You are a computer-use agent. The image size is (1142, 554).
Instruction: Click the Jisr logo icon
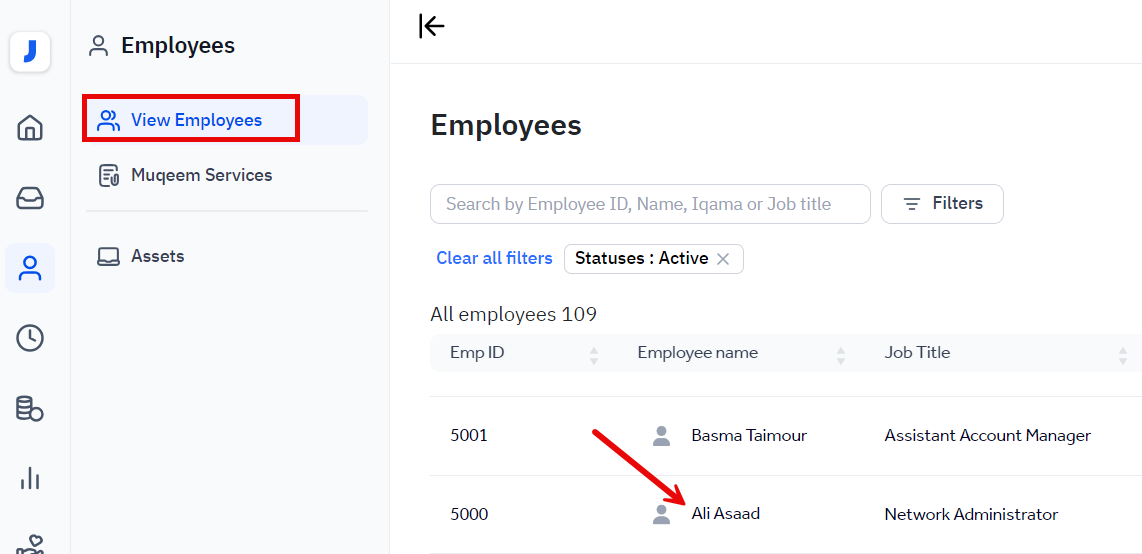(30, 52)
